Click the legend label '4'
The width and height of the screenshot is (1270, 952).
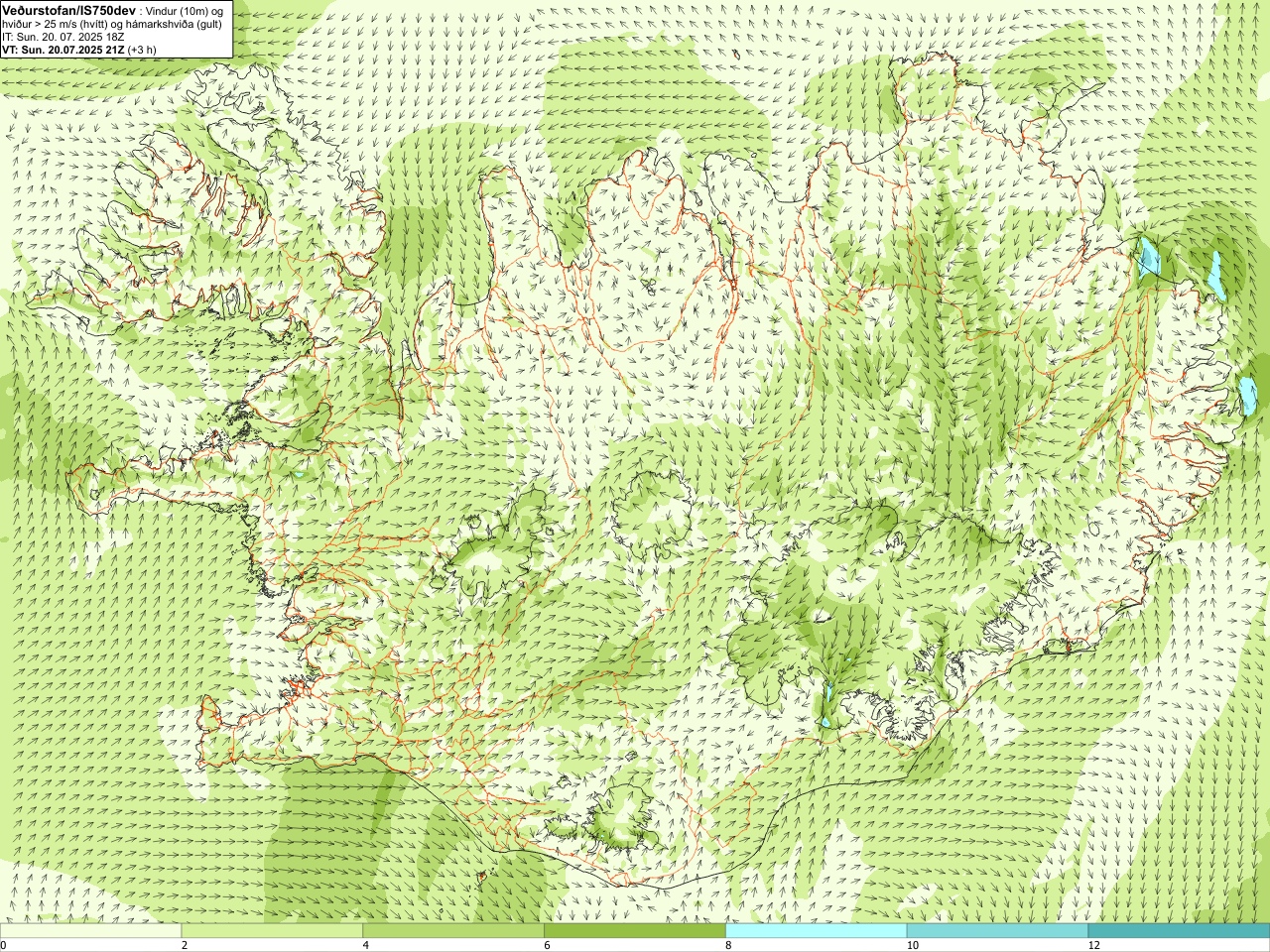(x=366, y=945)
